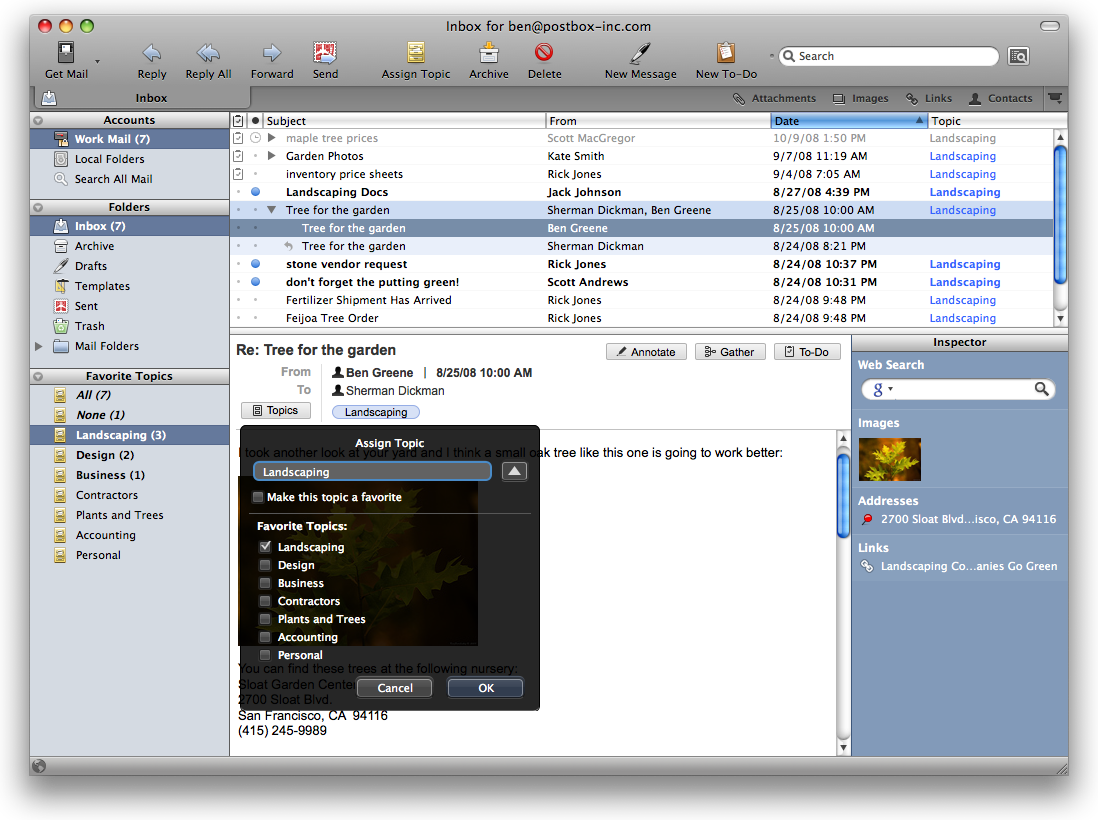Click the Web Search magnifier icon
1098x820 pixels.
tap(1041, 389)
